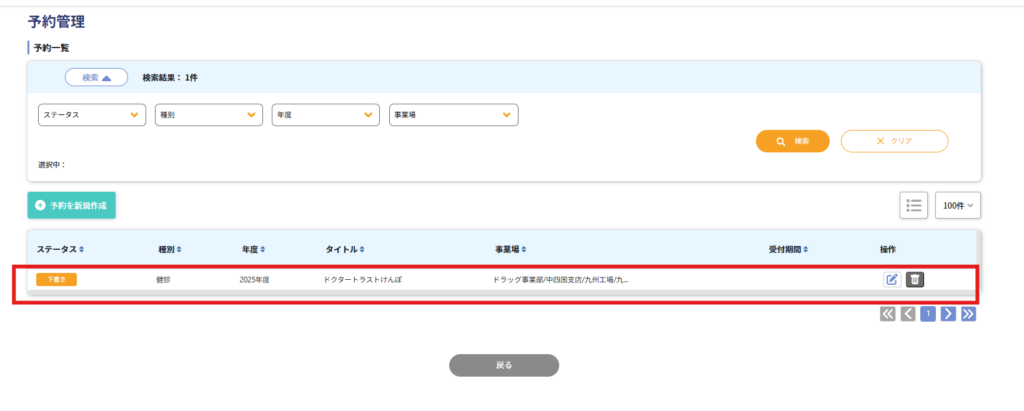
Task: Click the edit icon for the draft reservation
Action: coord(892,280)
